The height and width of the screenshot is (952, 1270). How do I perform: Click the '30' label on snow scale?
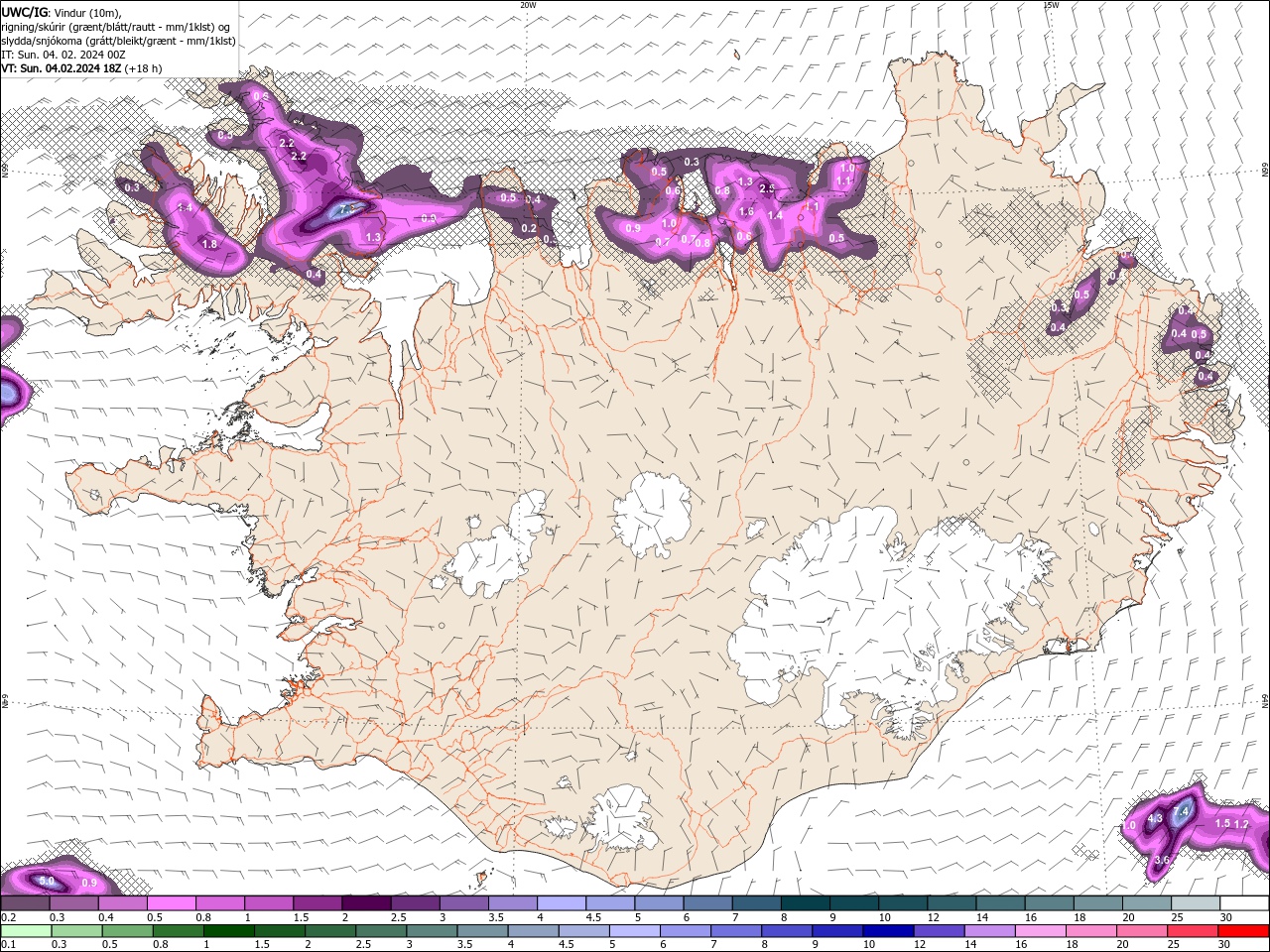[1226, 917]
